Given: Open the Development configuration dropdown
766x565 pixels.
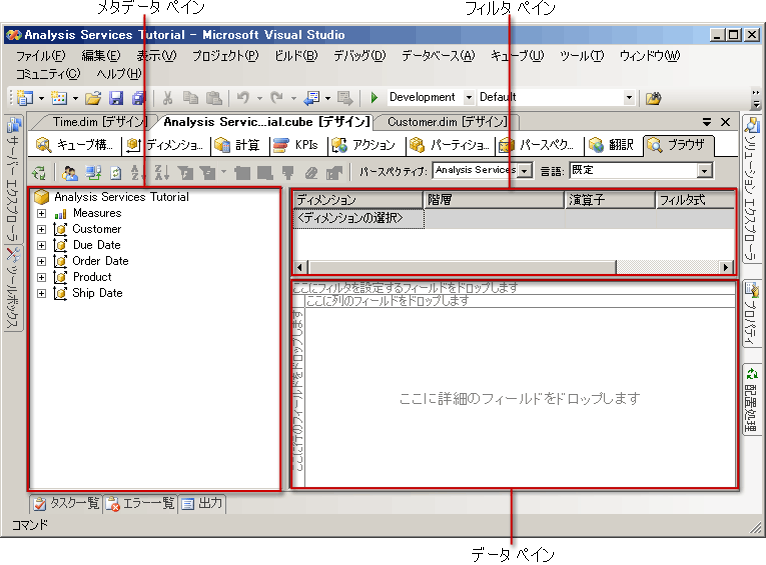Looking at the screenshot, I should click(x=469, y=98).
